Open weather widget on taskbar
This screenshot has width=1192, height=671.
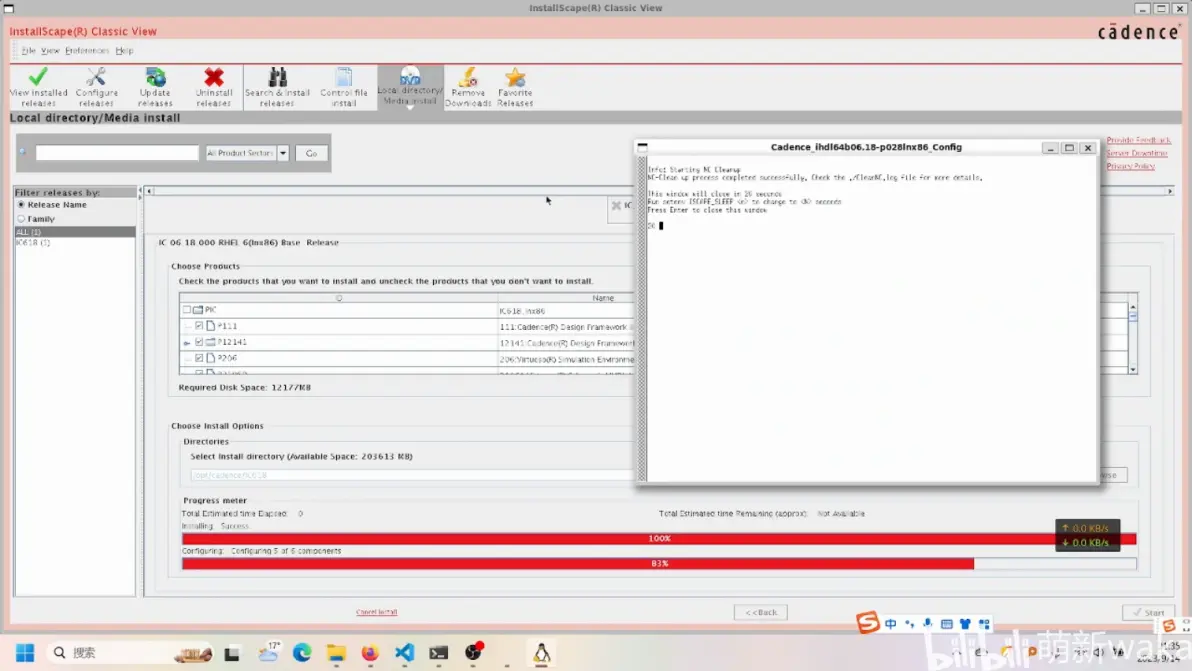(x=268, y=652)
